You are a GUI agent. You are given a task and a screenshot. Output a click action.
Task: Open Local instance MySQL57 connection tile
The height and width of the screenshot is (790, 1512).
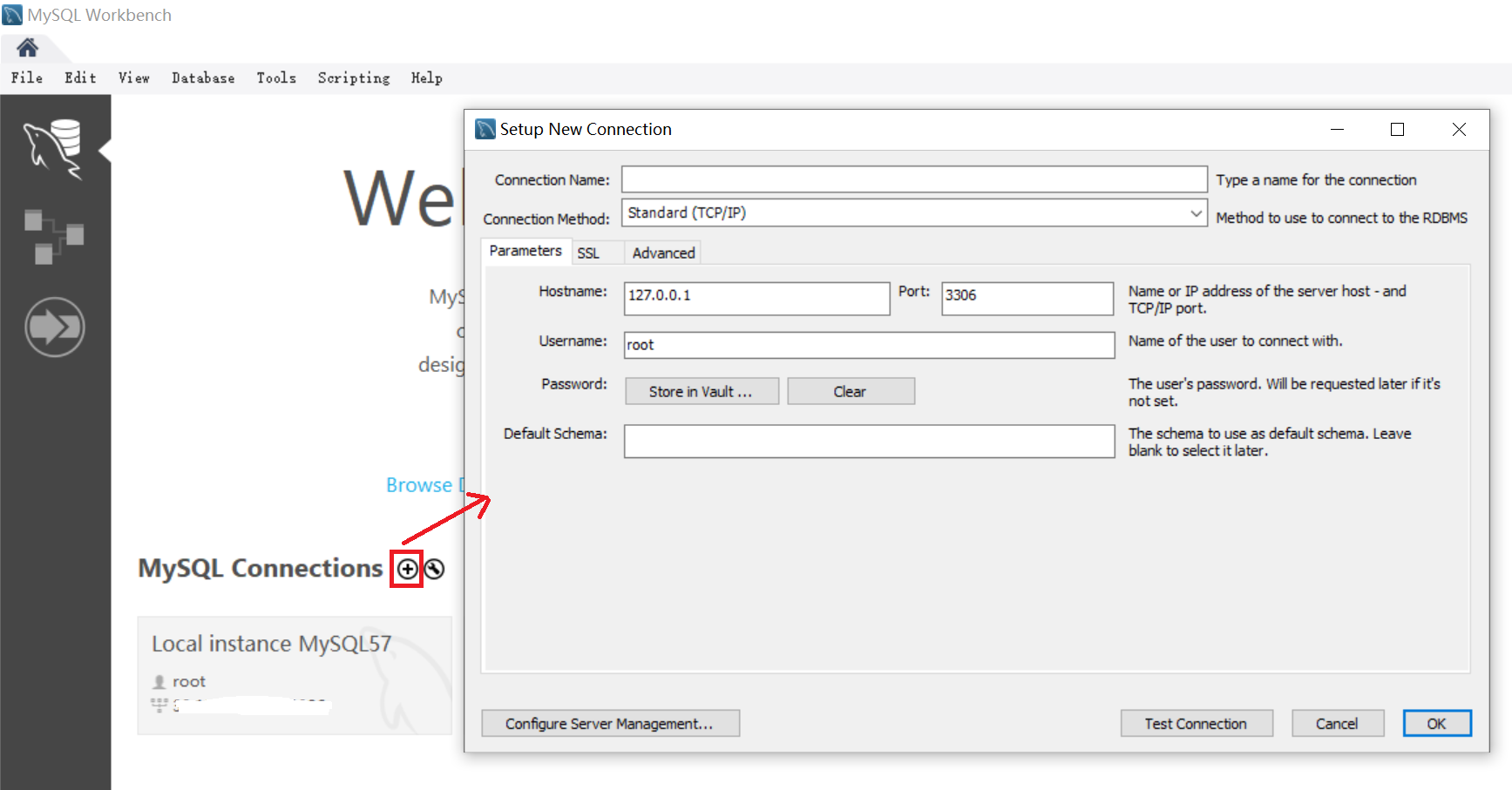coord(295,676)
